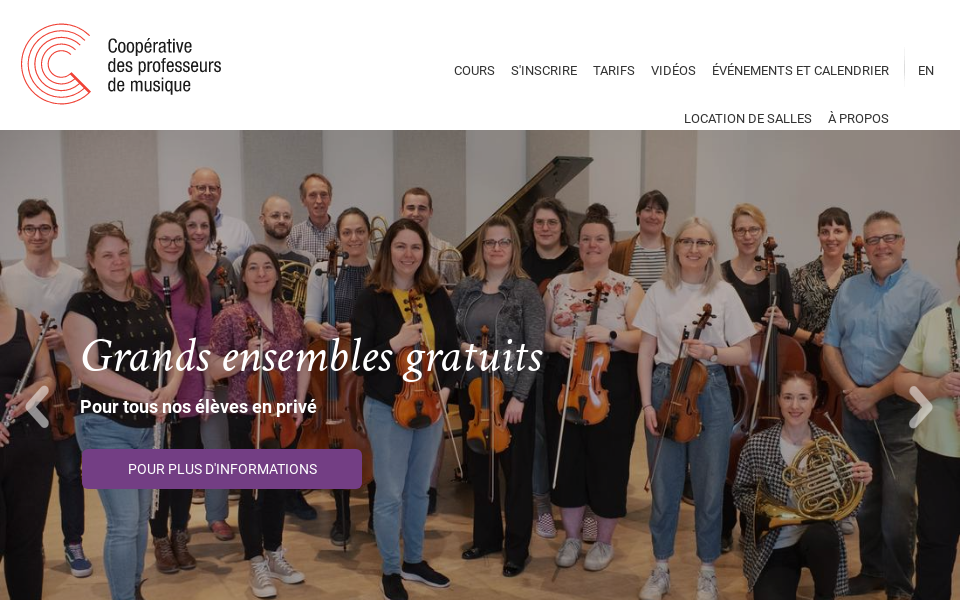This screenshot has height=600, width=960.
Task: Select Tarifs in the navigation
Action: tap(613, 70)
